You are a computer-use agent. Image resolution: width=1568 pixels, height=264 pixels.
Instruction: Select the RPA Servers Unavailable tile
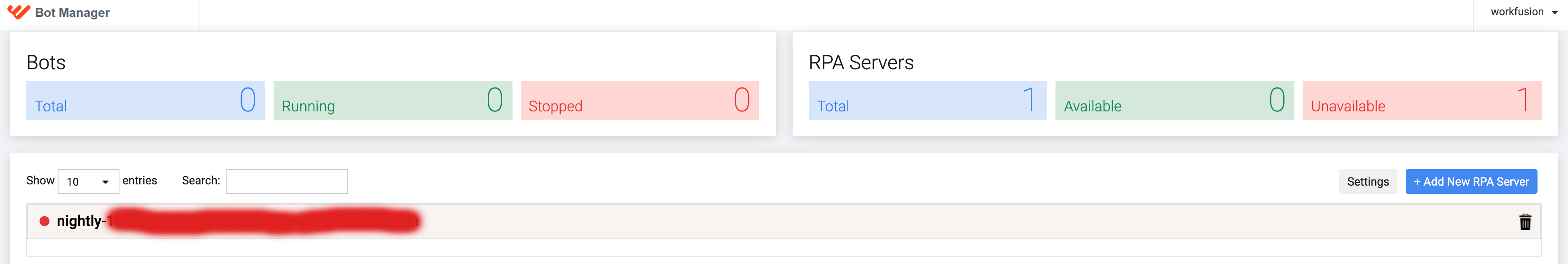coord(1421,100)
